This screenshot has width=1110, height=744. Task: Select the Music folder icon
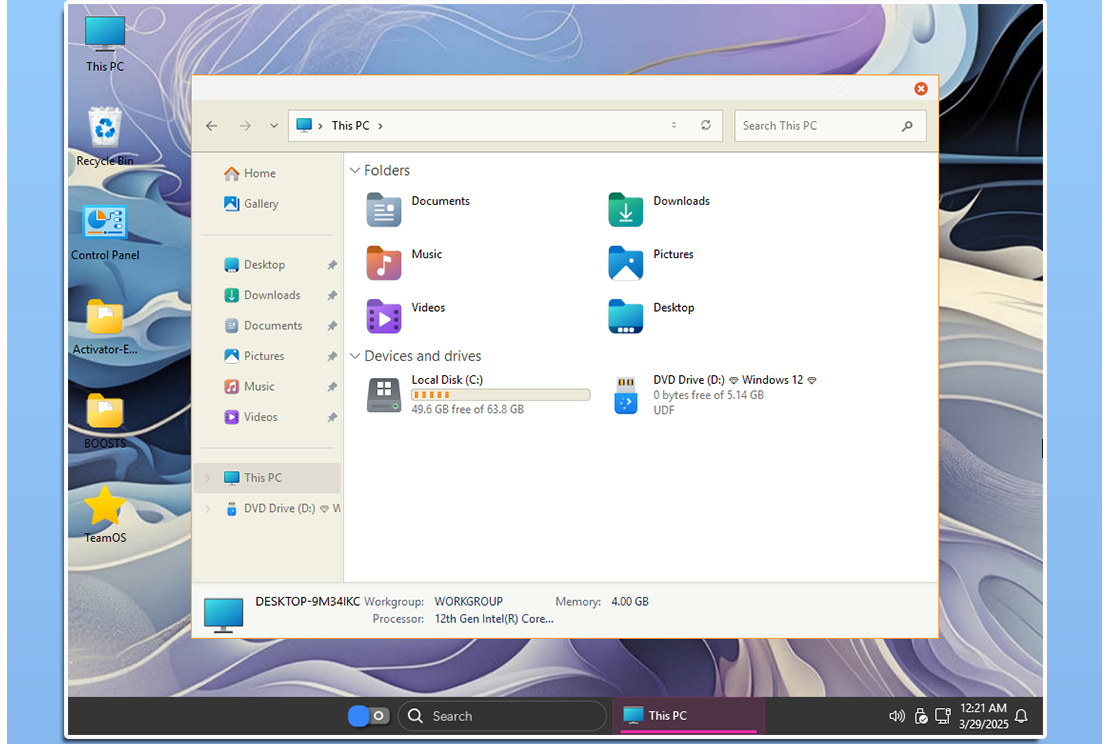click(x=384, y=263)
